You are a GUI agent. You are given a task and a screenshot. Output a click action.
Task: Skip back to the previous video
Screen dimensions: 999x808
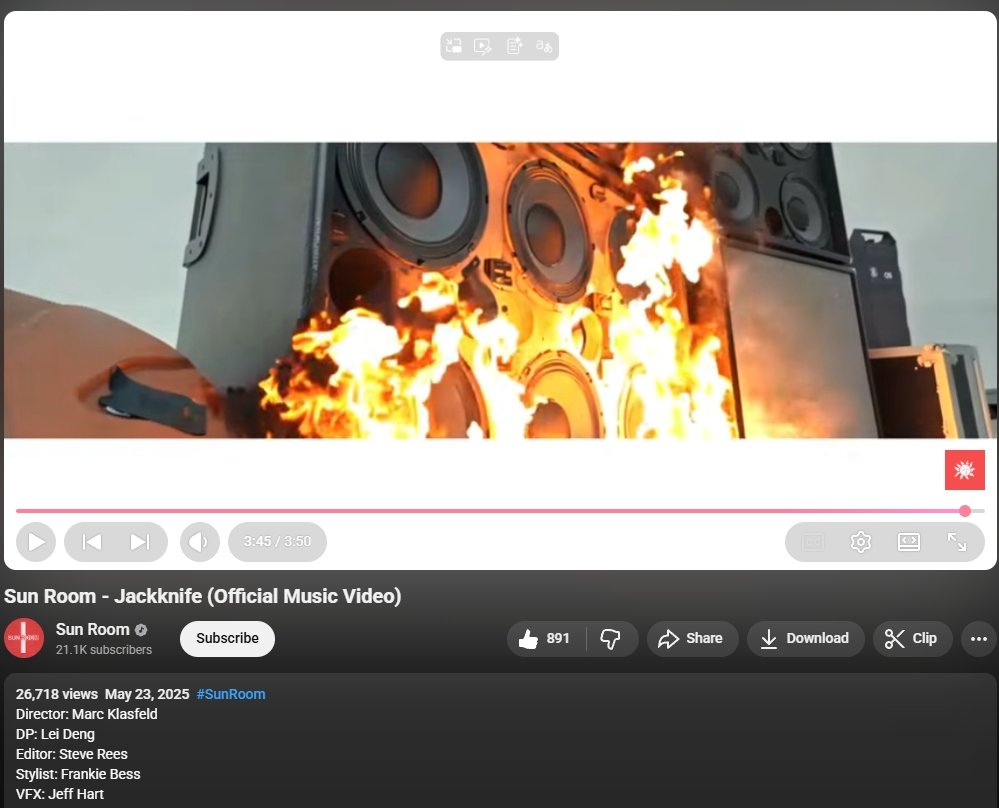[92, 542]
